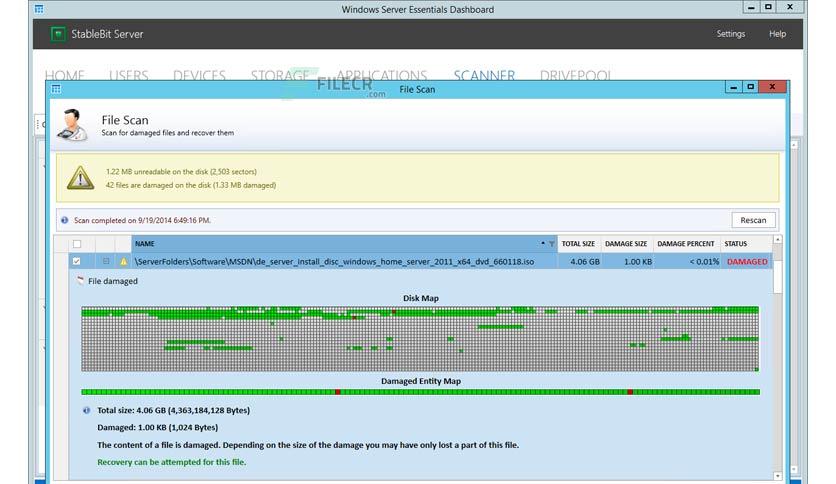This screenshot has height=484, width=836.
Task: Toggle the select-all checkbox in table header
Action: click(x=77, y=244)
